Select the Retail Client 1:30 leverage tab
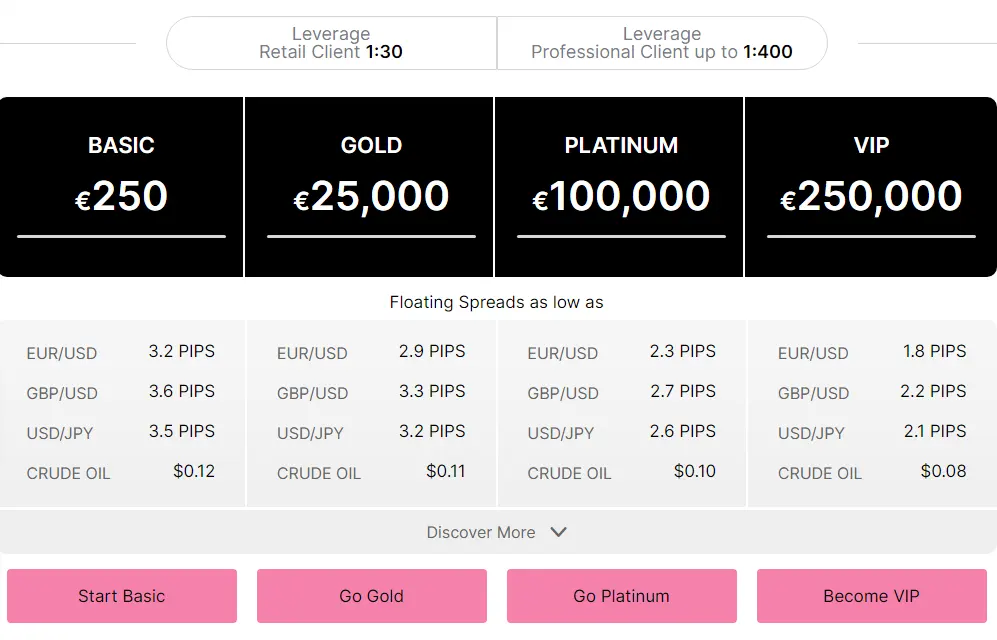This screenshot has height=640, width=997. pos(331,43)
